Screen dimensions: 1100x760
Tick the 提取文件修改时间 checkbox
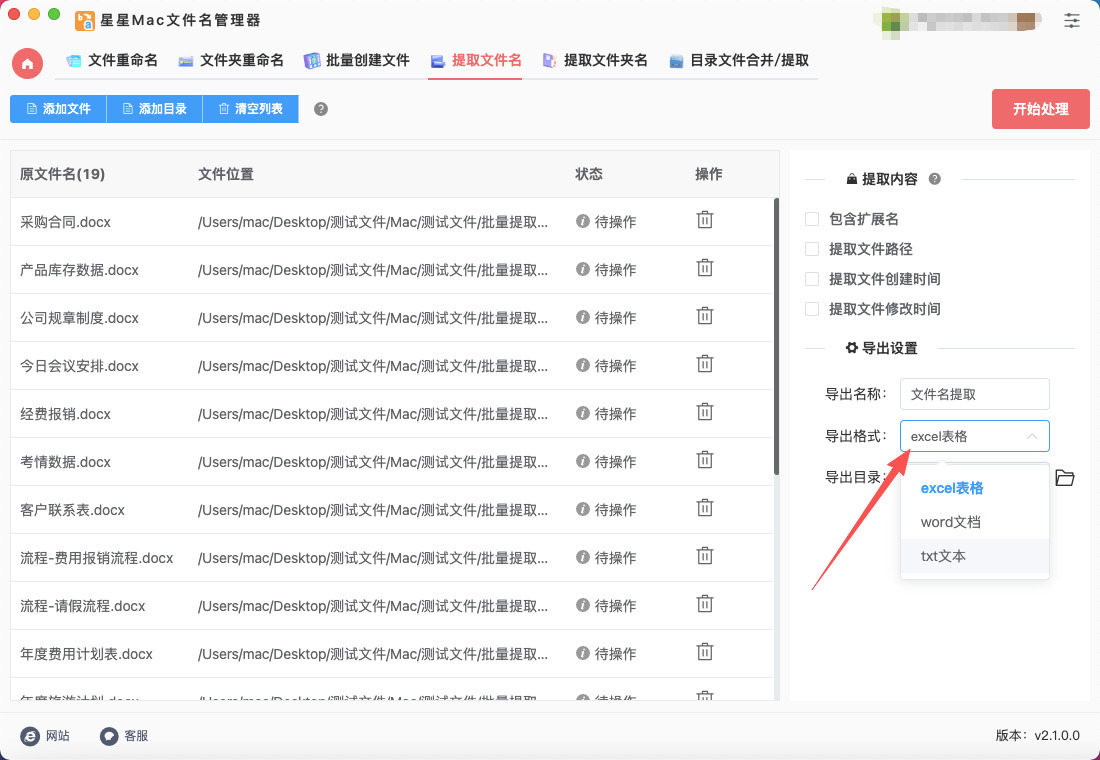(812, 309)
